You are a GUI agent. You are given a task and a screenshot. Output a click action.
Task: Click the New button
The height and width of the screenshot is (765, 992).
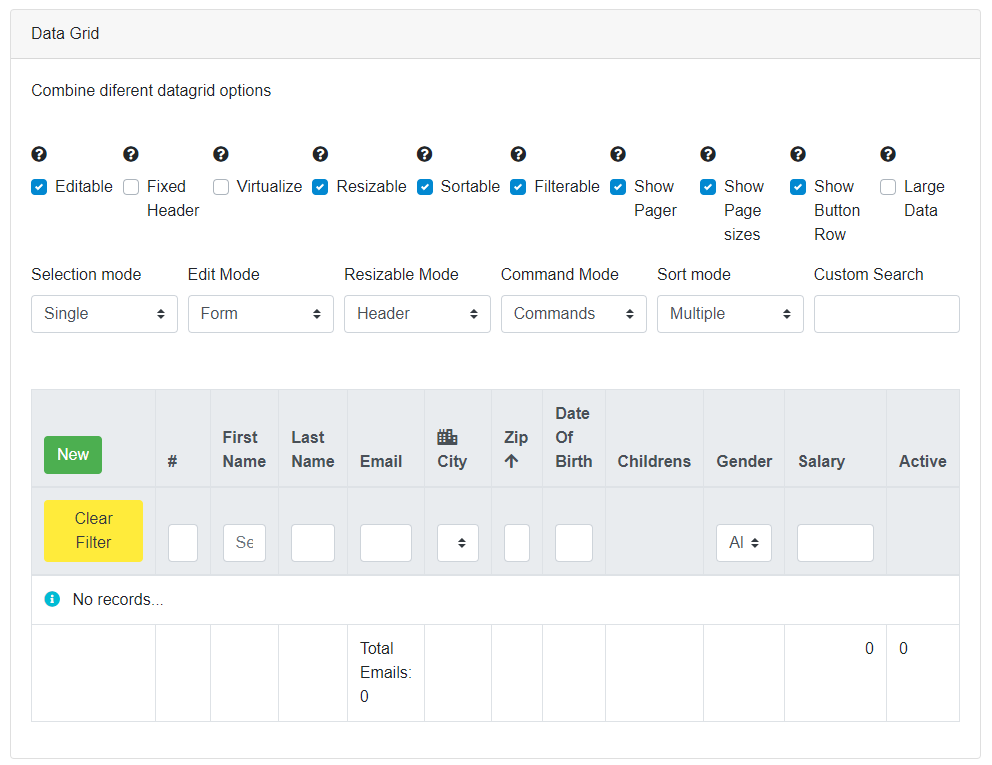72,454
